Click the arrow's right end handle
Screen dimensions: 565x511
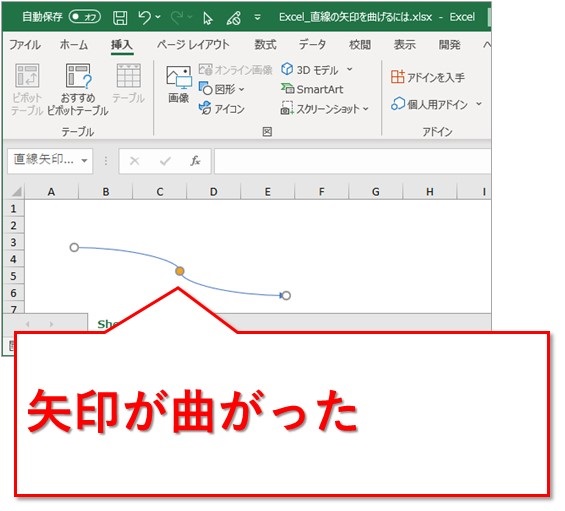click(286, 296)
